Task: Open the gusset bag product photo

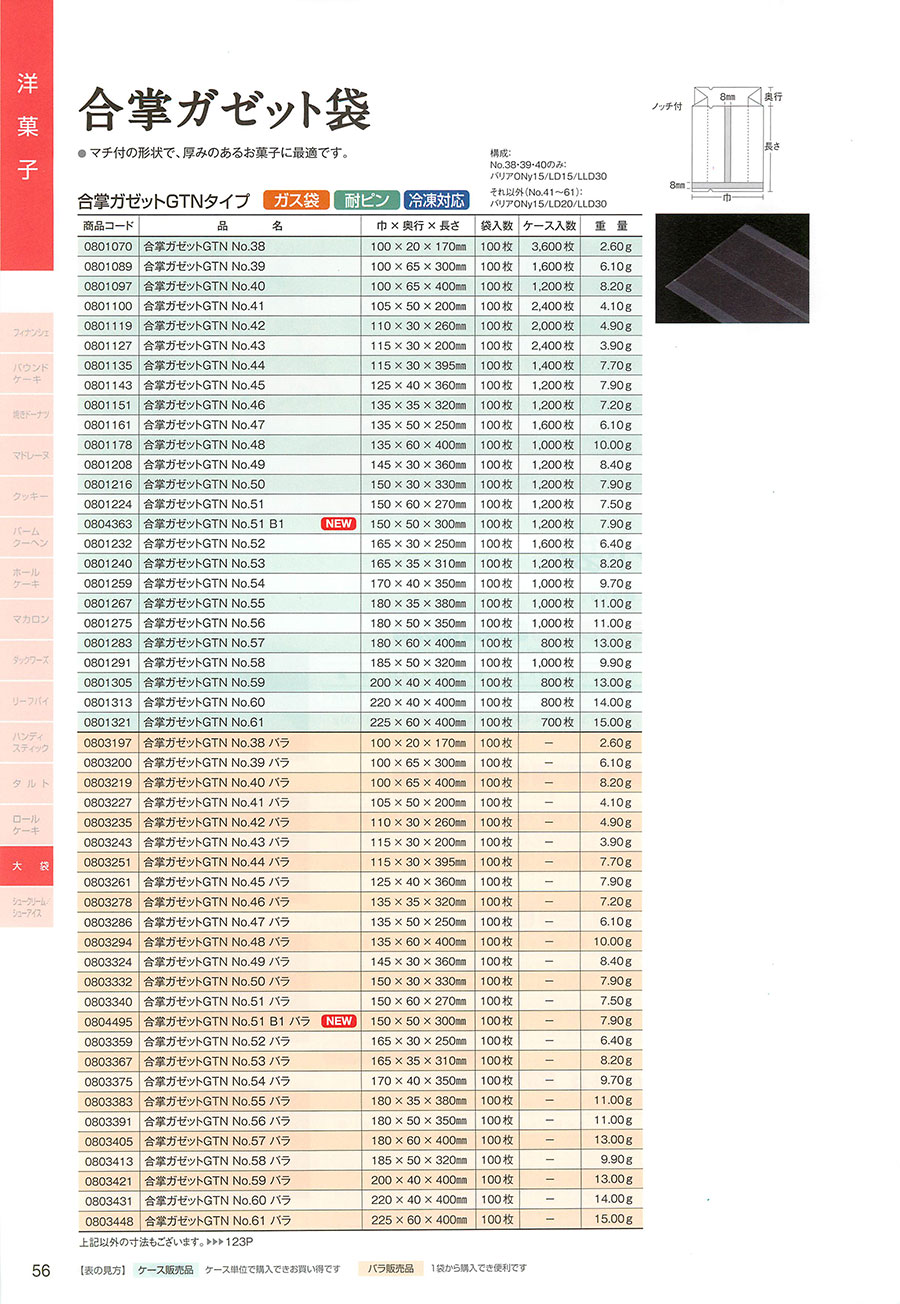Action: click(732, 267)
